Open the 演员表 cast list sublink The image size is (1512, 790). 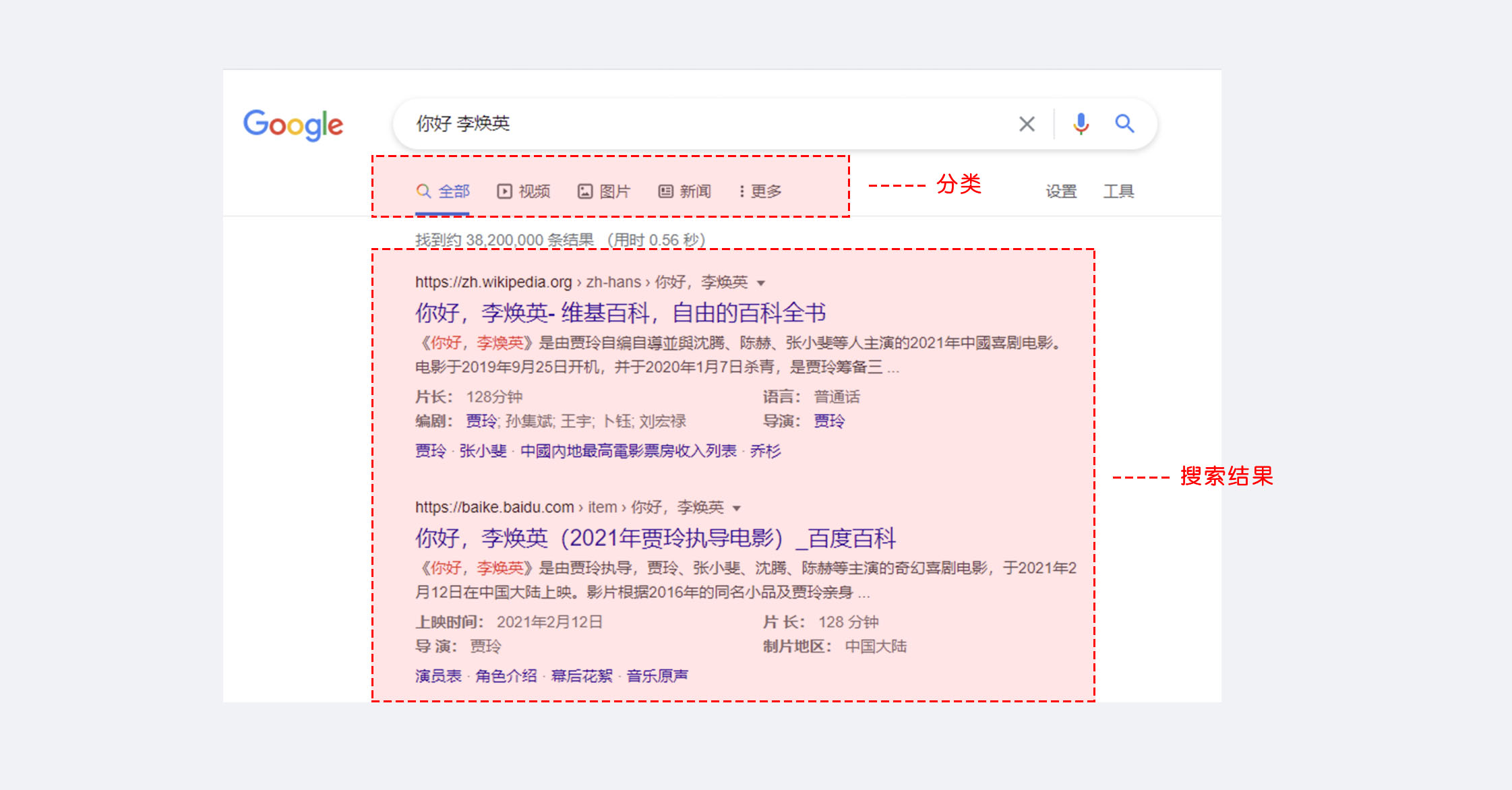[438, 676]
